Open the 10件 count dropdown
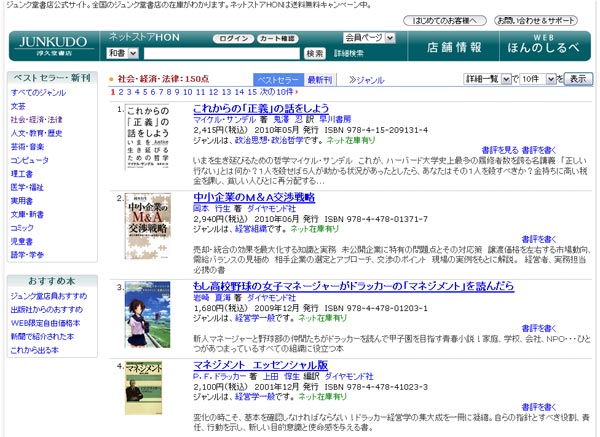Viewport: 600px width, 437px height. [537, 79]
